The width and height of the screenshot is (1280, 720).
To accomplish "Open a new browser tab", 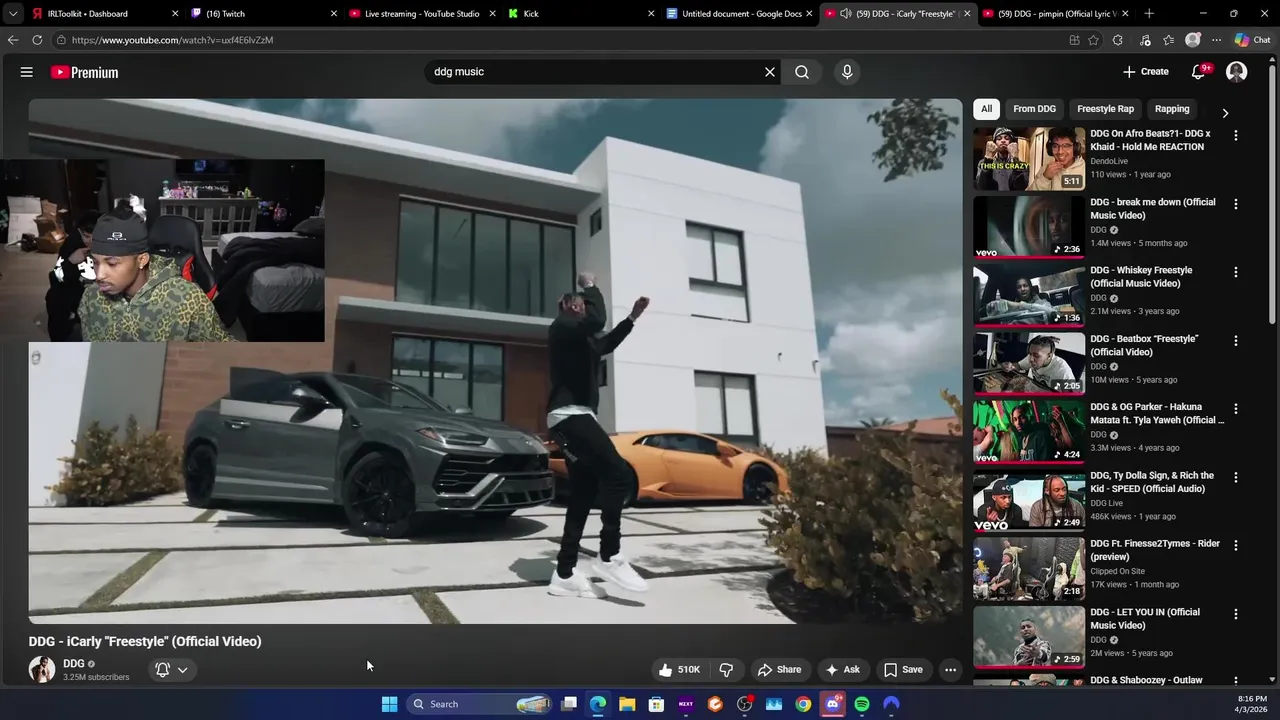I will point(1149,14).
